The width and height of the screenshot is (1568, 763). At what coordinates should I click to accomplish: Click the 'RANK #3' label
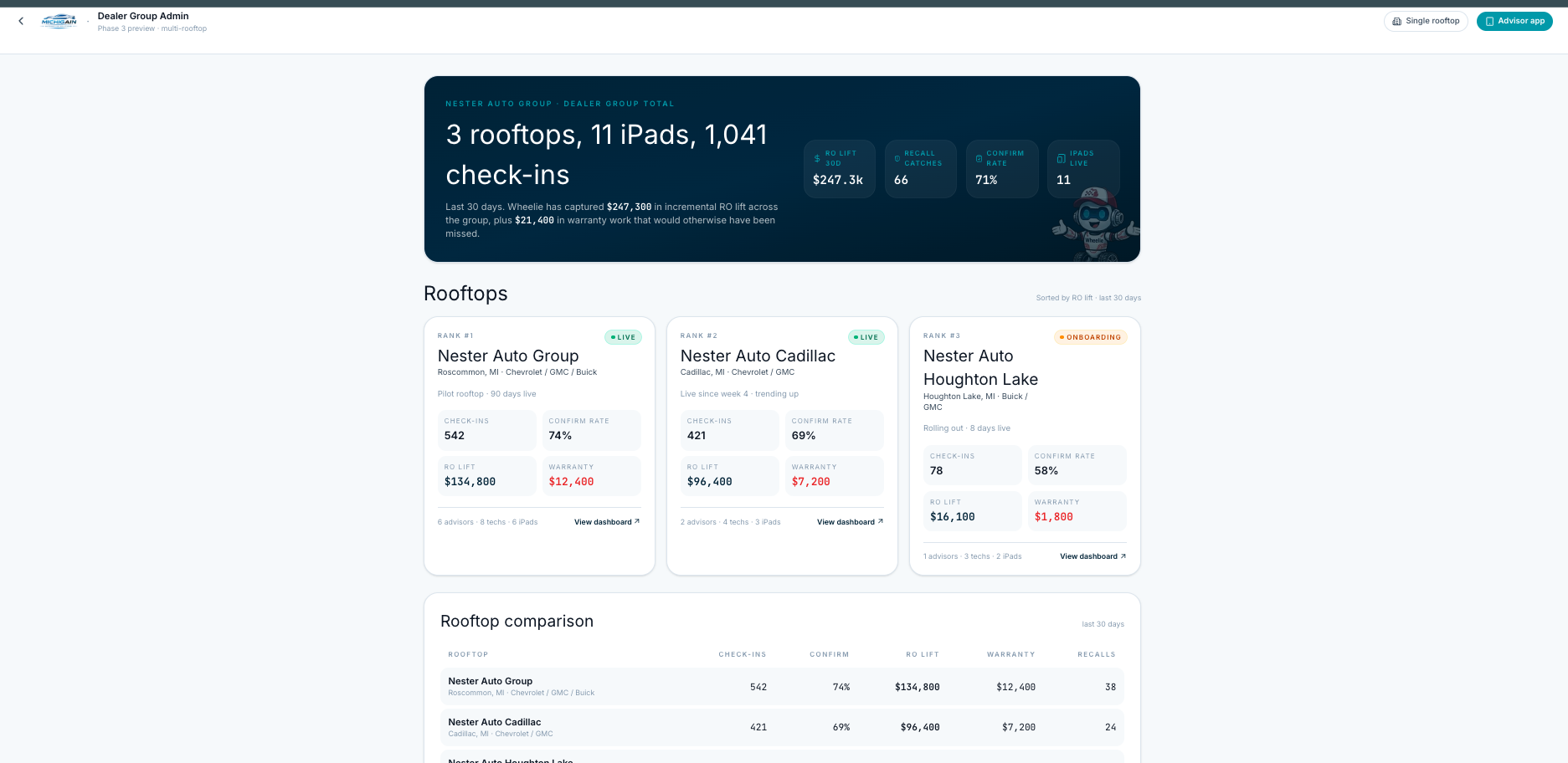click(x=942, y=335)
